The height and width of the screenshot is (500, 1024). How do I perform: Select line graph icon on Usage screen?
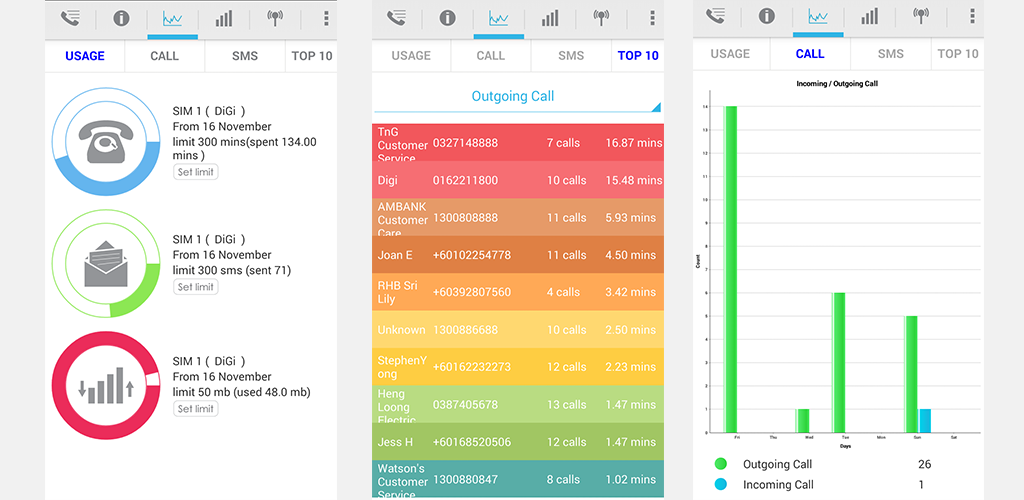pyautogui.click(x=172, y=19)
